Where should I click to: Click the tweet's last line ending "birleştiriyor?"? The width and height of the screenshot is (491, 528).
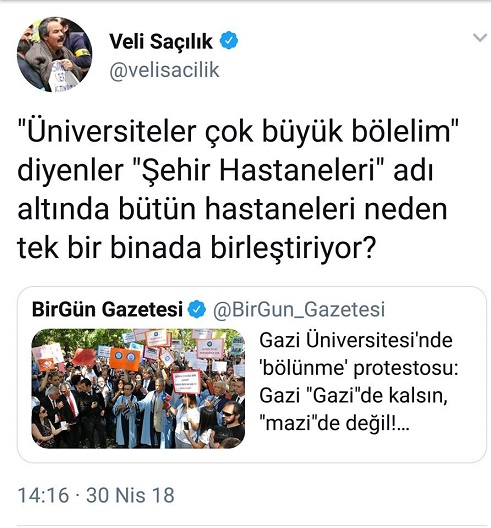196,249
